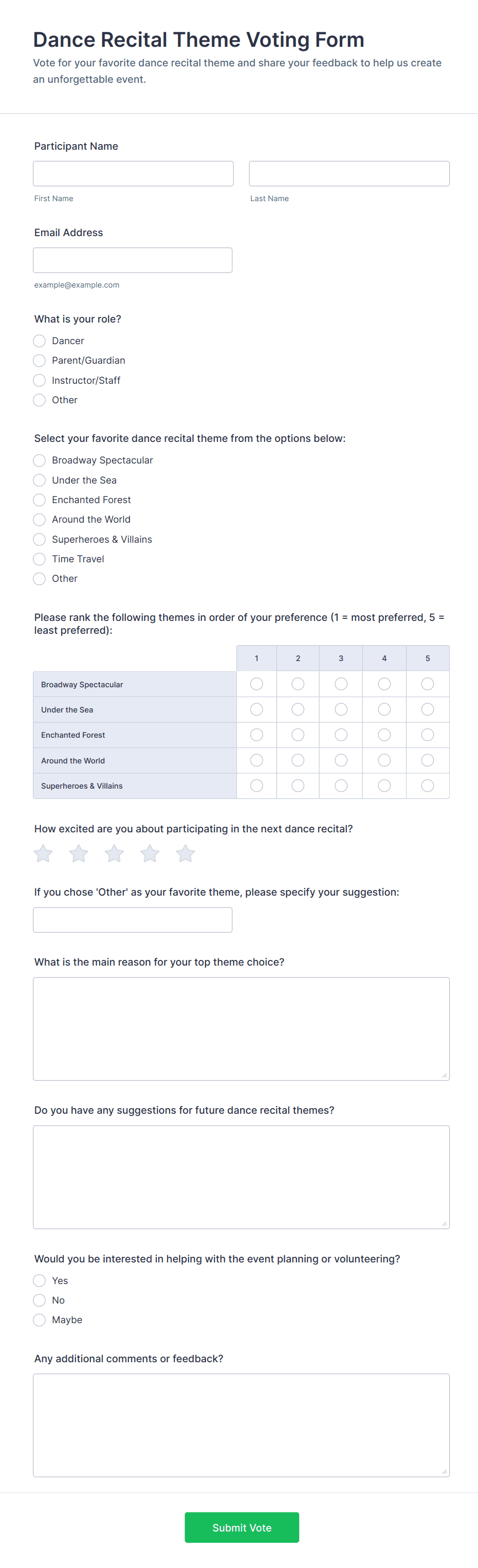Screen dimensions: 478x1568
Task: Rank Under the Sea as 3
Action: [x=341, y=710]
